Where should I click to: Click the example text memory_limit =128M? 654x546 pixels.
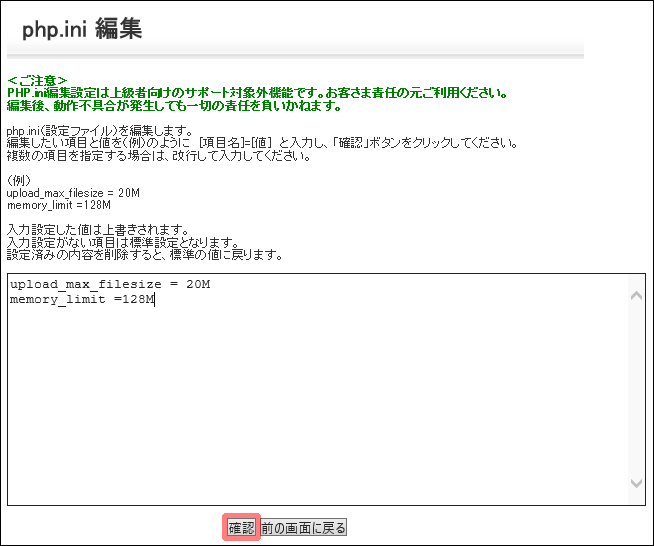59,205
